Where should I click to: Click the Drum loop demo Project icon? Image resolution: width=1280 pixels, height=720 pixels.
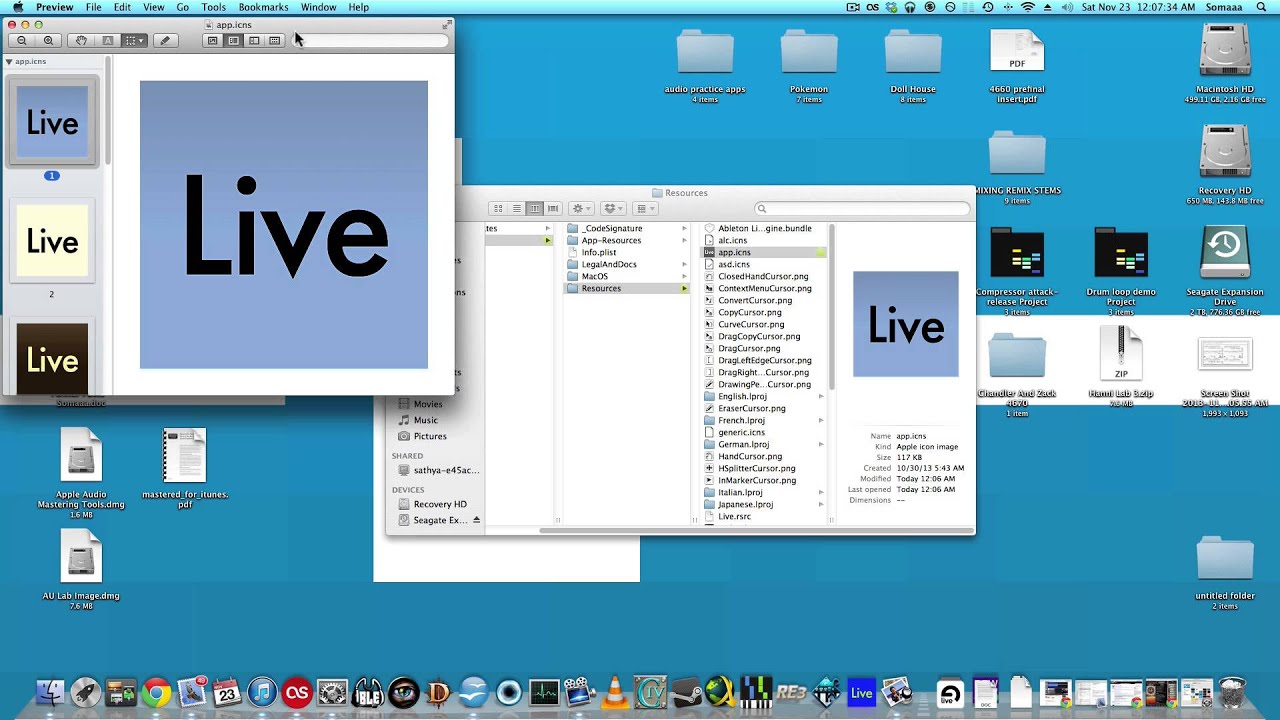1121,255
